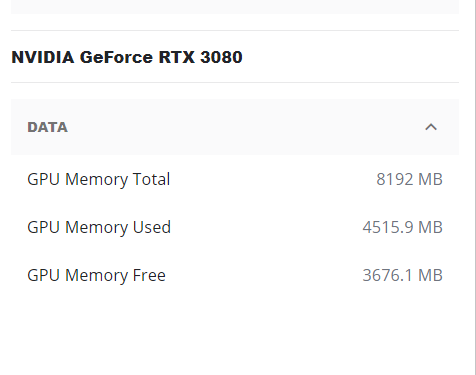Click the word Total in the first row
This screenshot has width=476, height=375.
point(151,179)
